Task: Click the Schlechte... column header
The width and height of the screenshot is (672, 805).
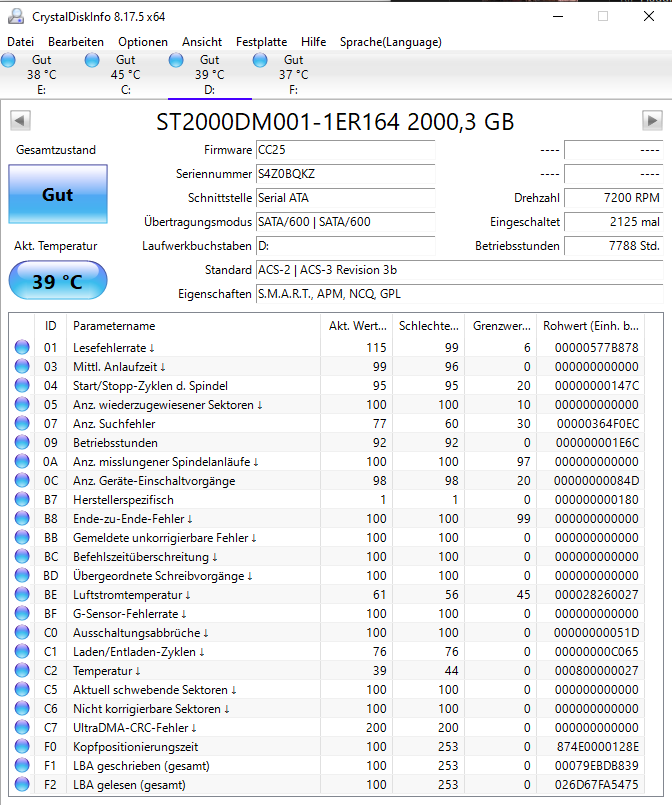Action: pos(429,325)
